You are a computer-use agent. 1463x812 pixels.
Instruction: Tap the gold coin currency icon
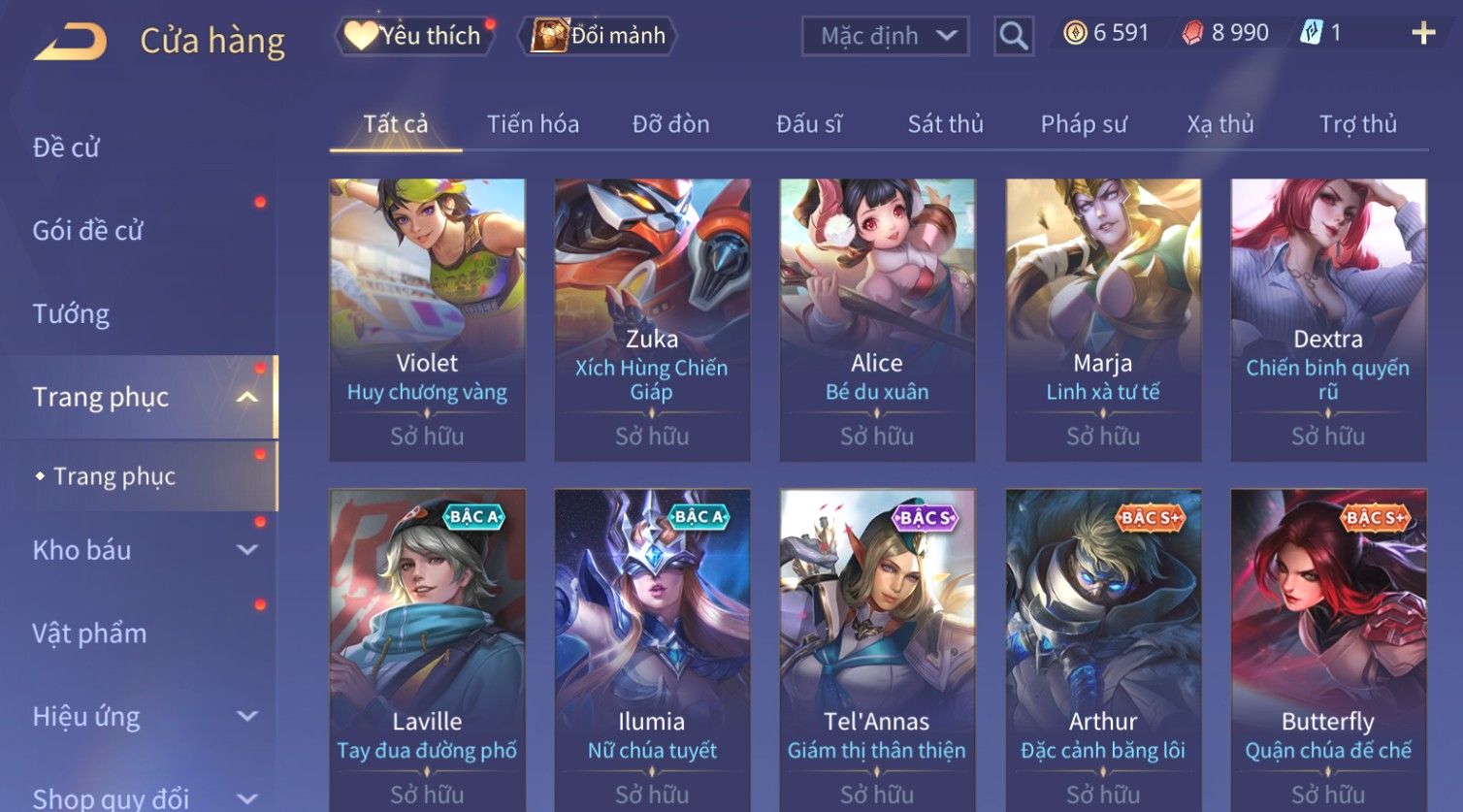point(1075,34)
